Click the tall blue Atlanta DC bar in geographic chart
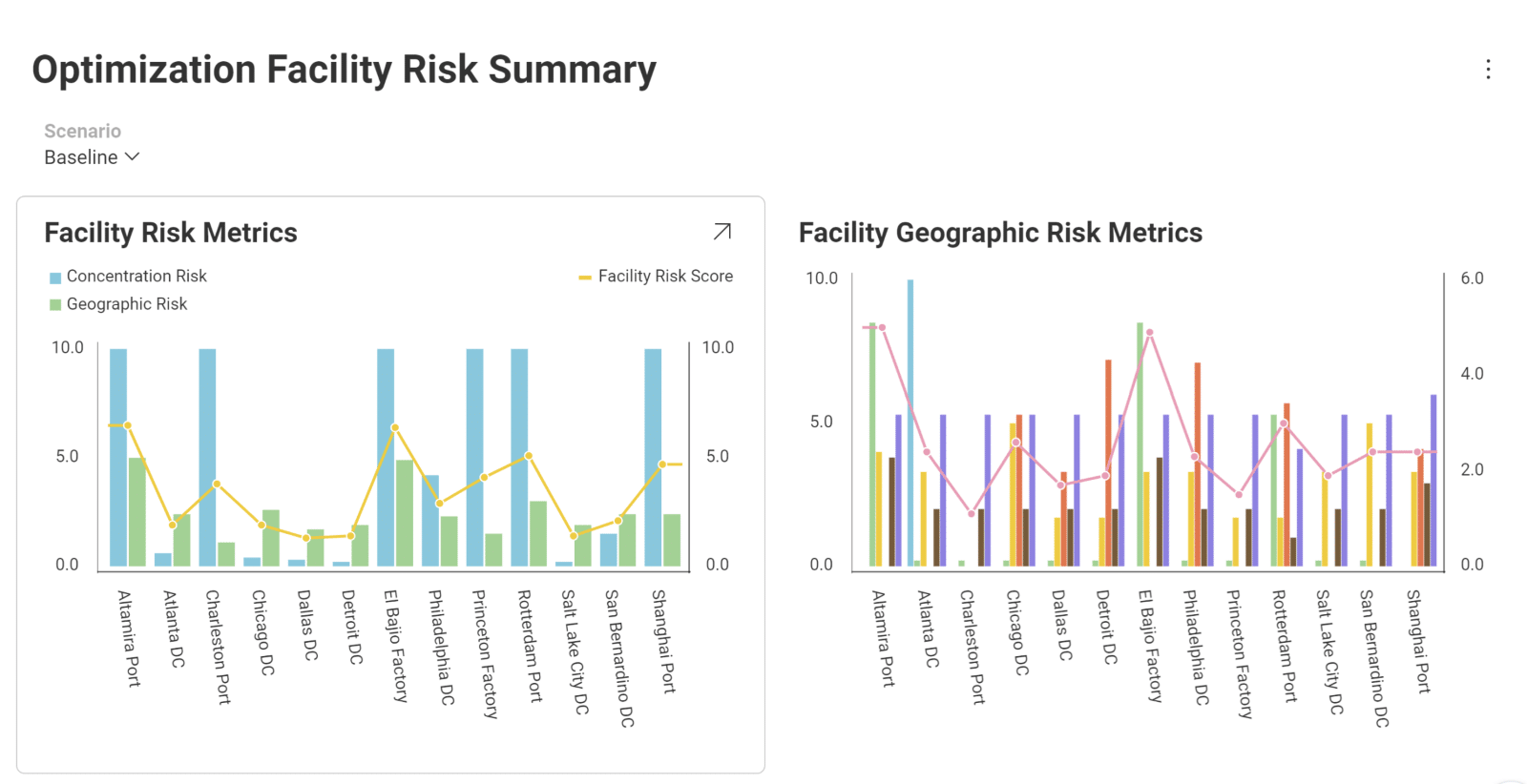The width and height of the screenshot is (1527, 784). click(x=910, y=423)
